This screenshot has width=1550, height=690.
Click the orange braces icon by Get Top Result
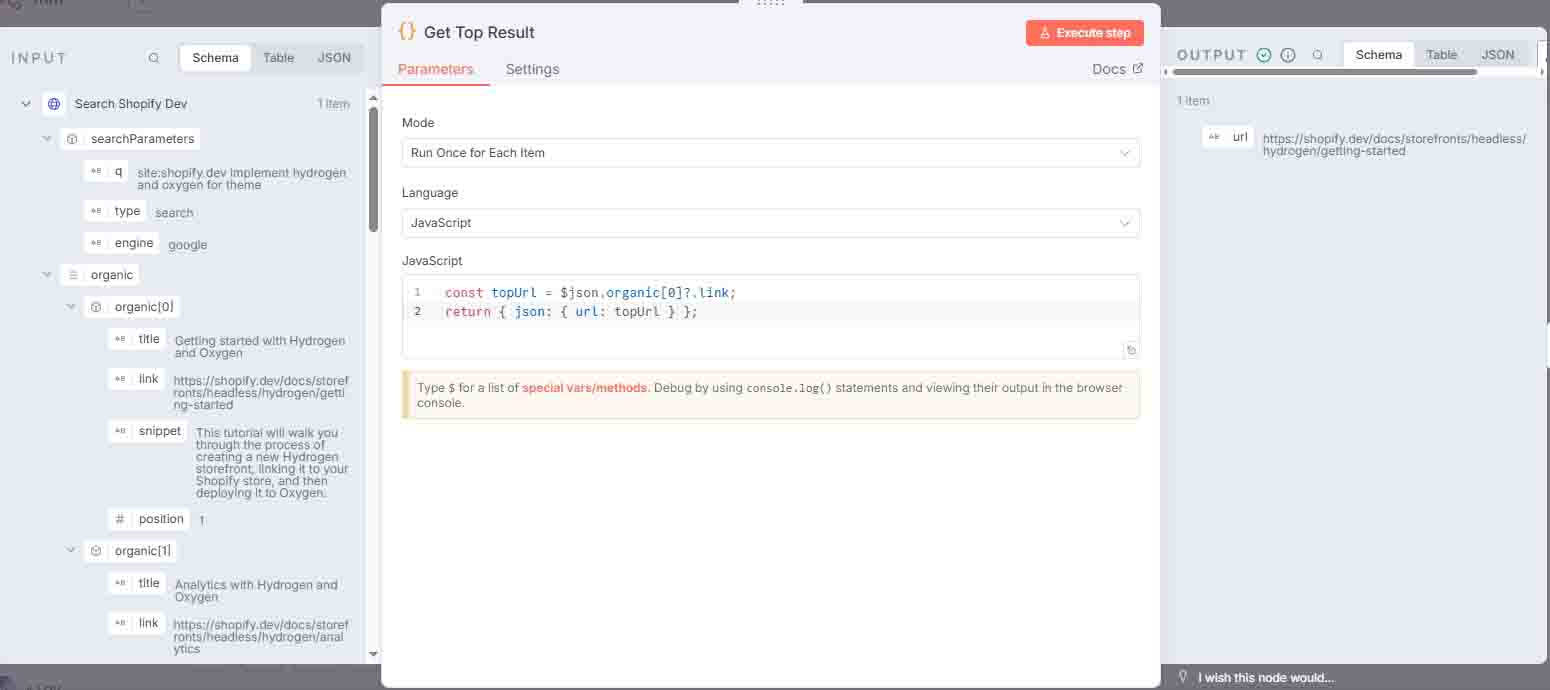point(407,32)
